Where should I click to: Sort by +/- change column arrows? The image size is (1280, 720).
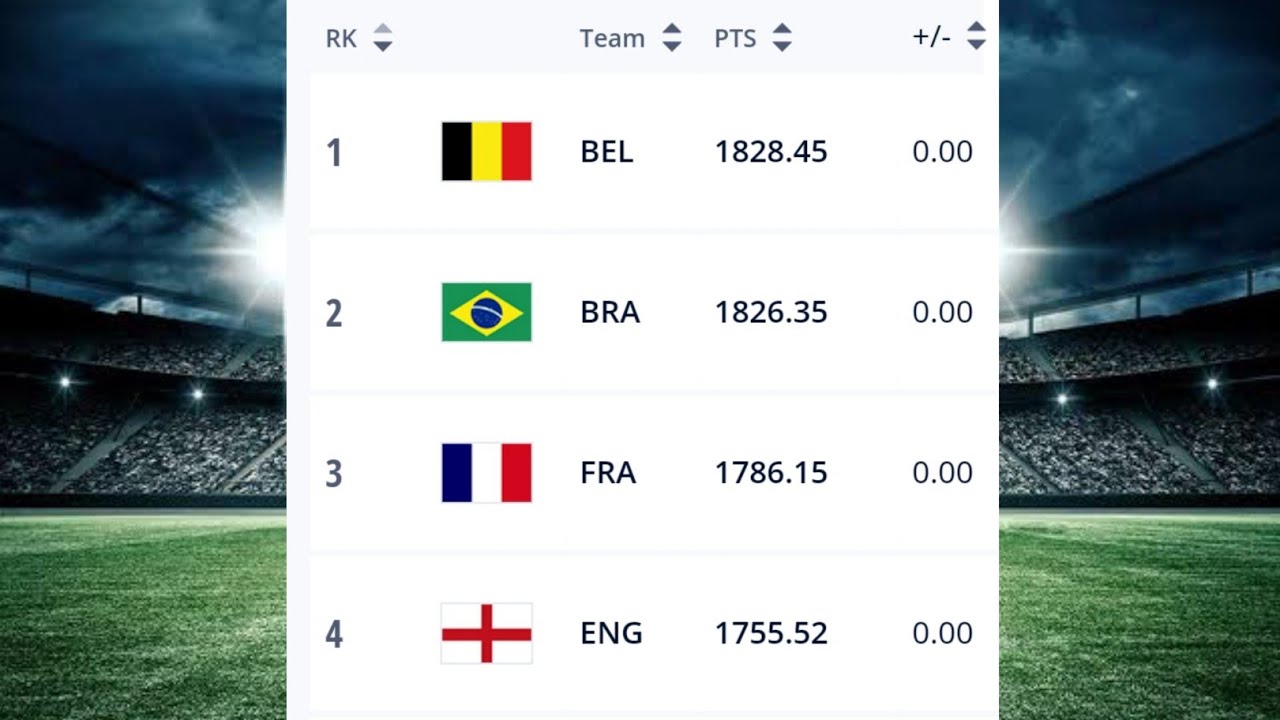pyautogui.click(x=976, y=38)
